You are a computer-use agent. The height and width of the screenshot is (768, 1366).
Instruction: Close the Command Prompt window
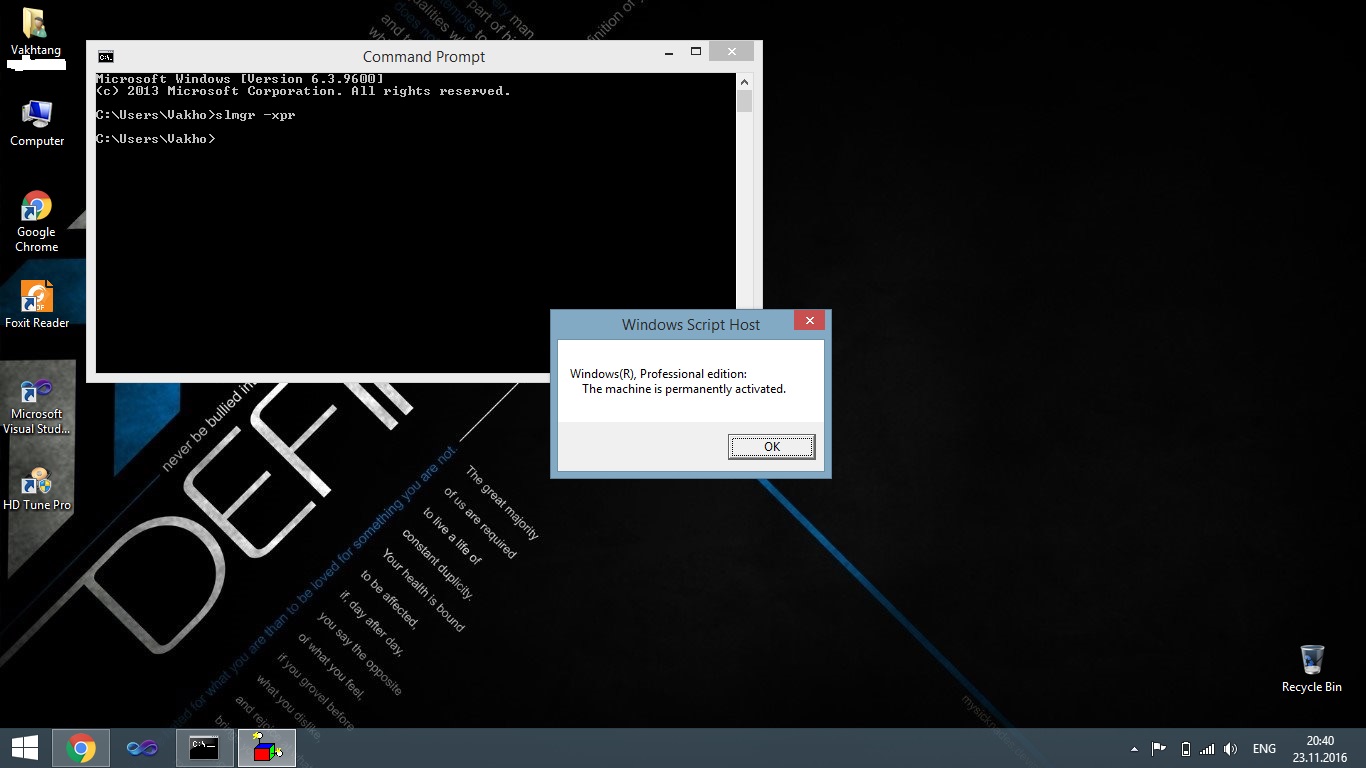tap(732, 51)
